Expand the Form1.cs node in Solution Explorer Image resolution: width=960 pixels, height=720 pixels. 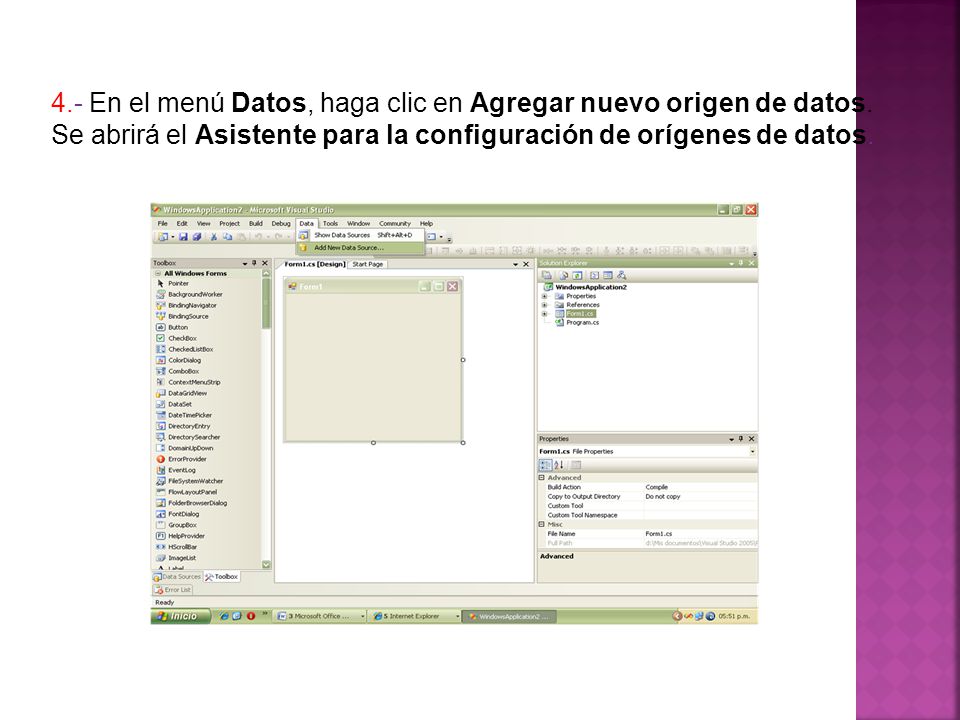(x=544, y=314)
